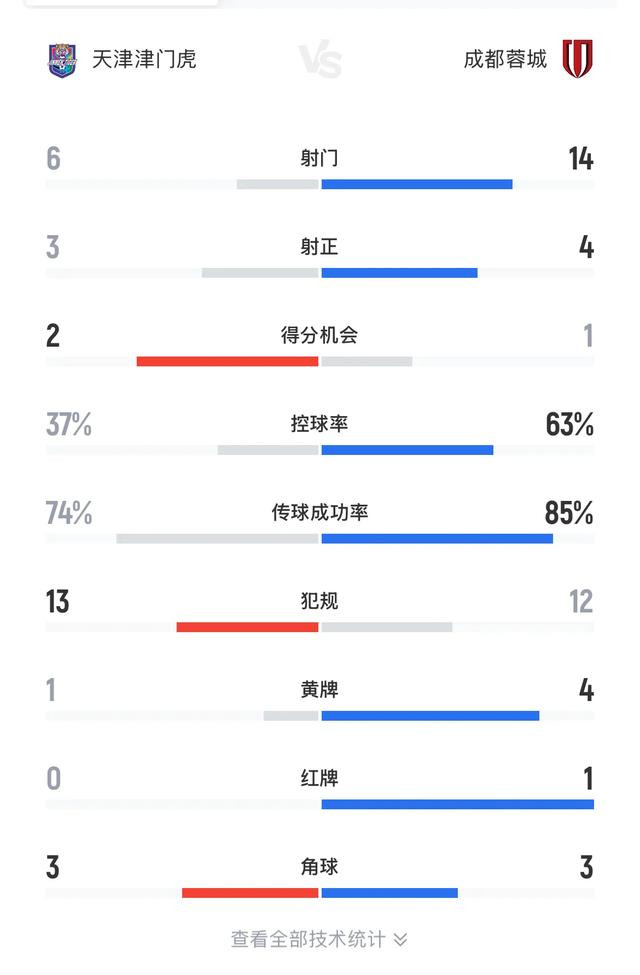Image resolution: width=640 pixels, height=975 pixels.
Task: Click the 63% possession value
Action: [569, 425]
